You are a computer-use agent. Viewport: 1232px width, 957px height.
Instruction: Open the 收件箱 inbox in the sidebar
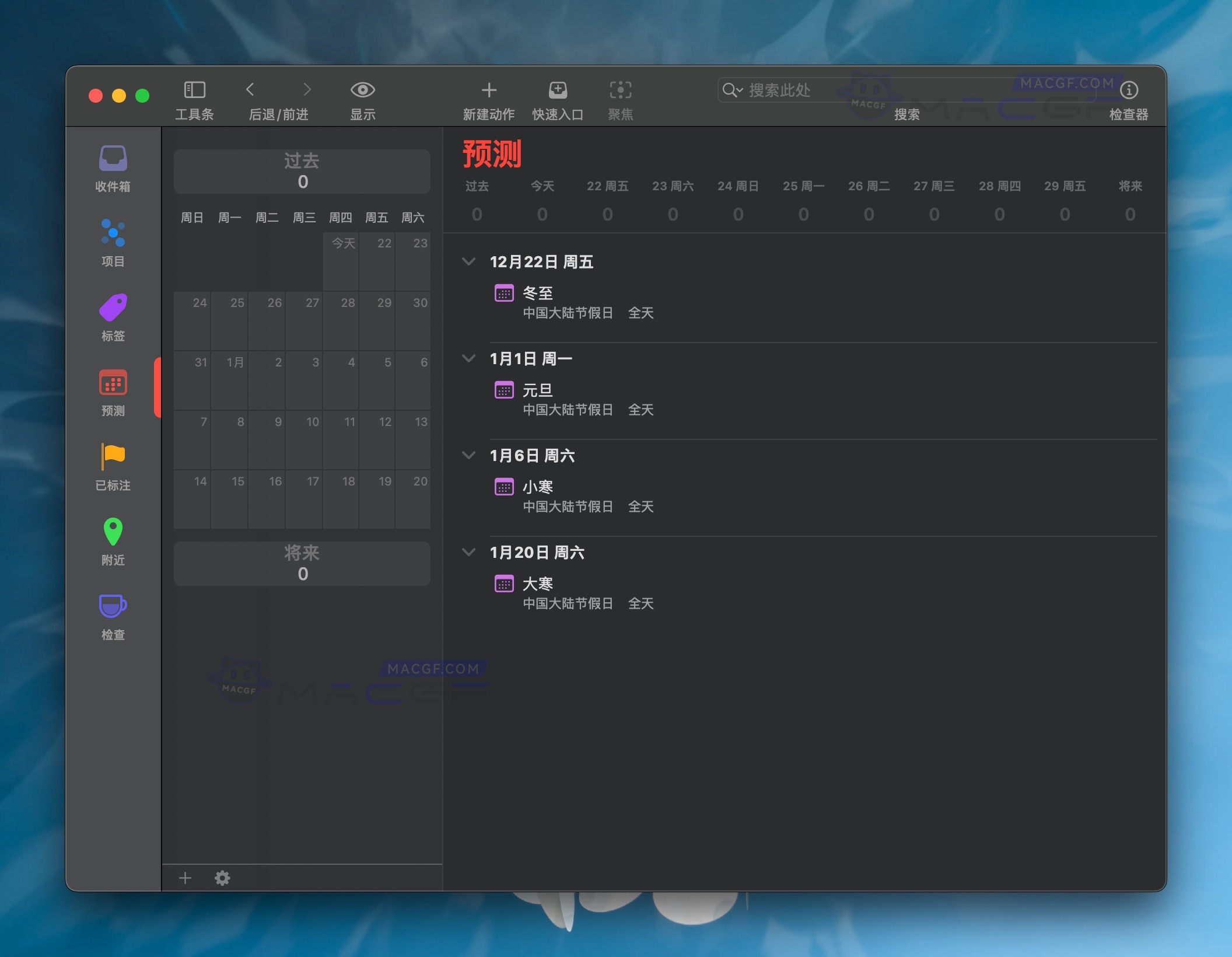112,169
